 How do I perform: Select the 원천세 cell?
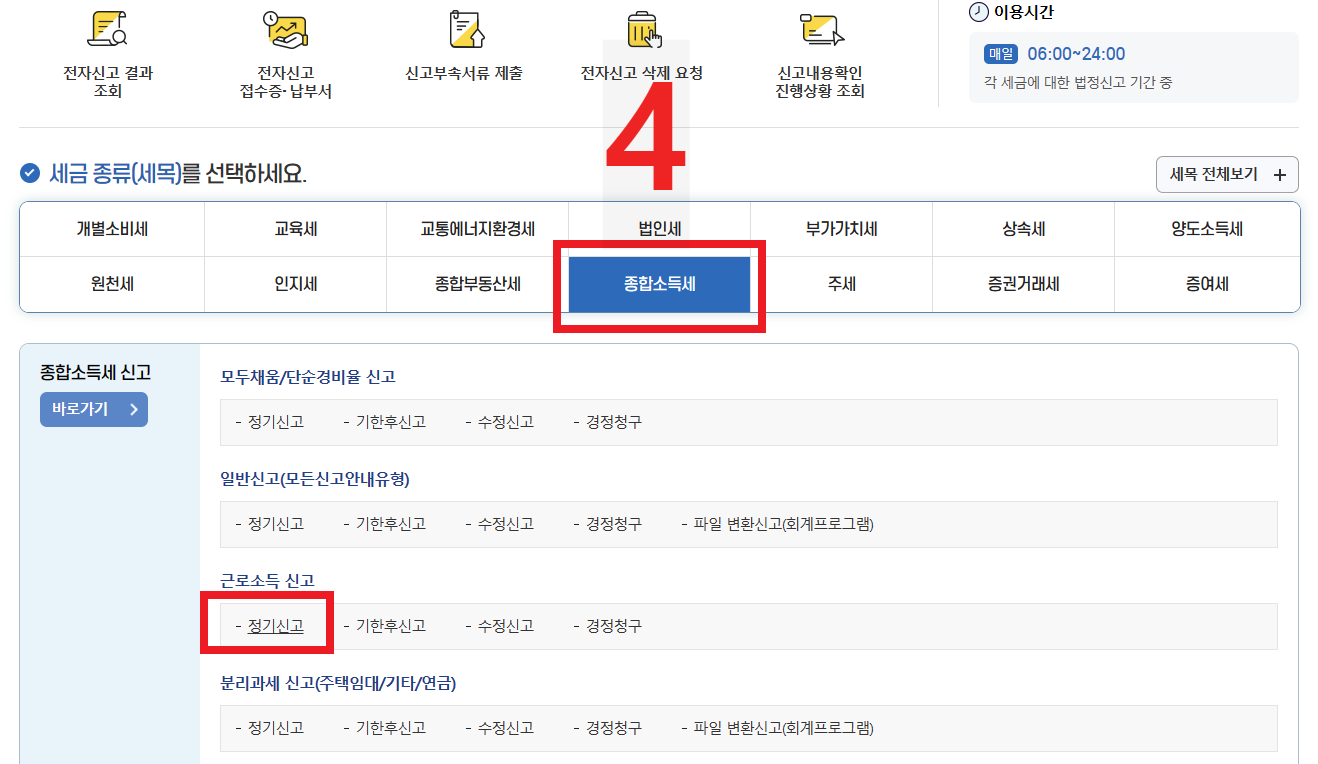click(111, 283)
